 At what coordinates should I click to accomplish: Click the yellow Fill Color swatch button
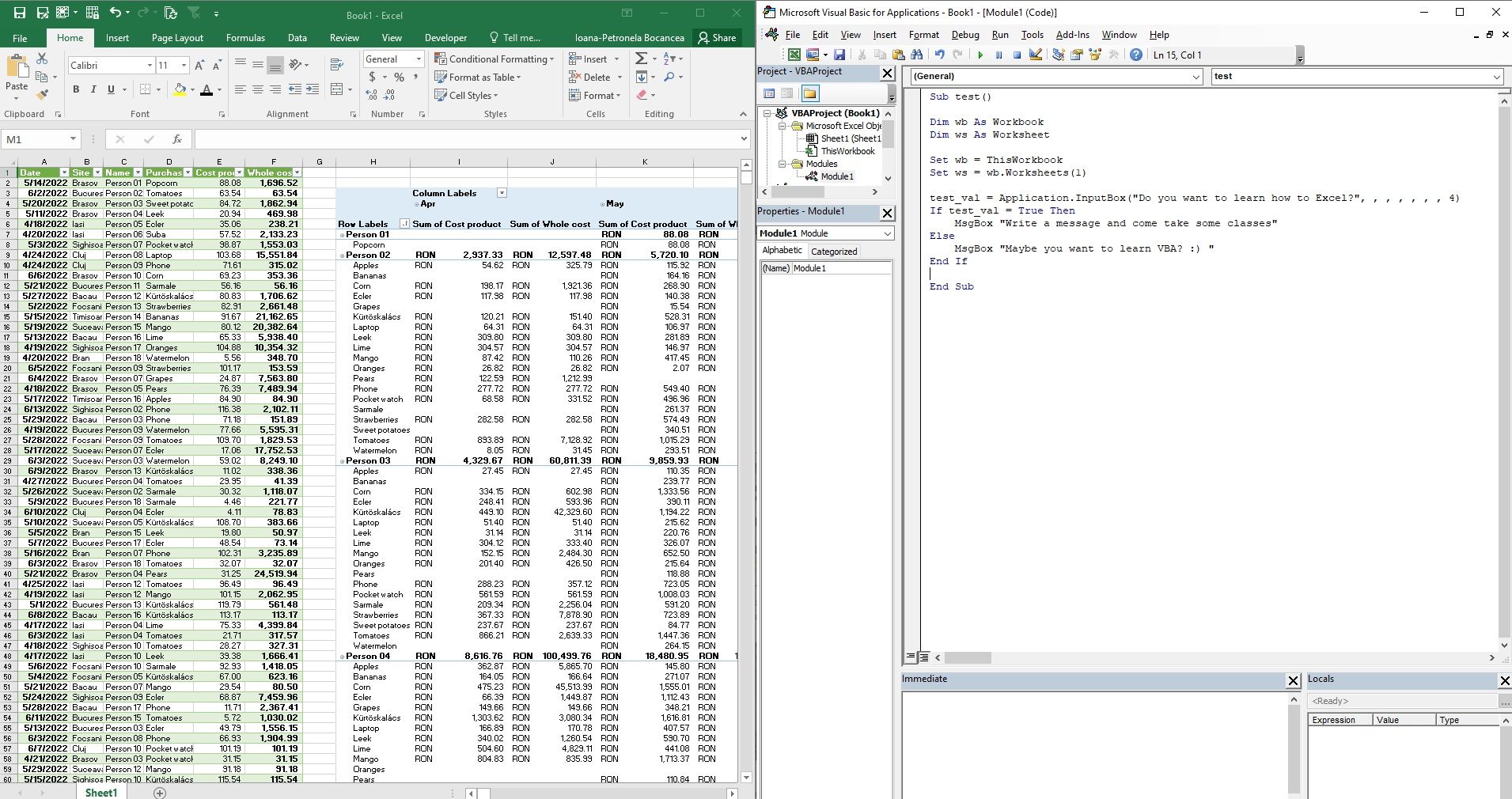(x=180, y=89)
